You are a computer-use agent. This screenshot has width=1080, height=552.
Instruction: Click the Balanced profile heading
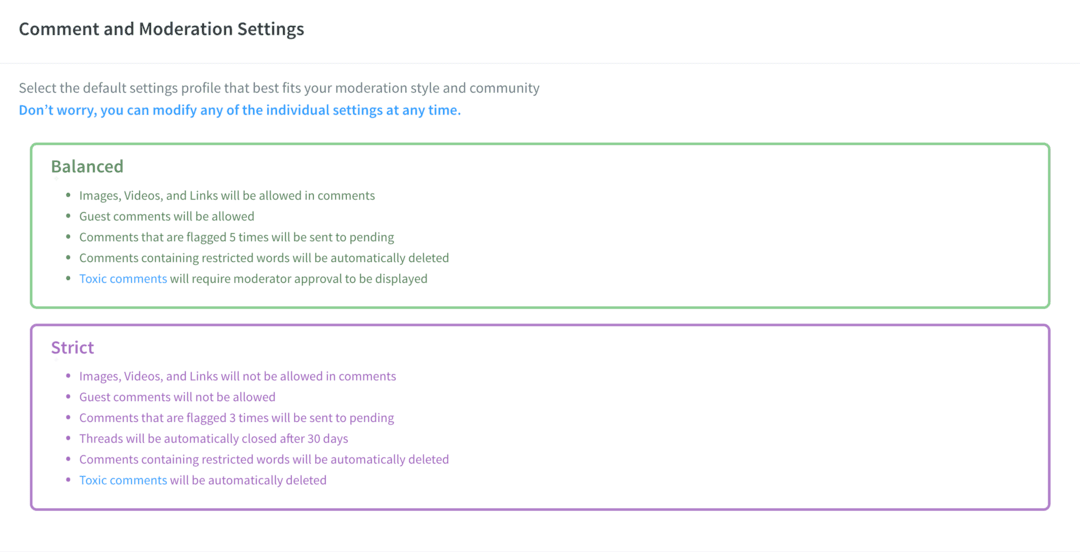point(87,167)
